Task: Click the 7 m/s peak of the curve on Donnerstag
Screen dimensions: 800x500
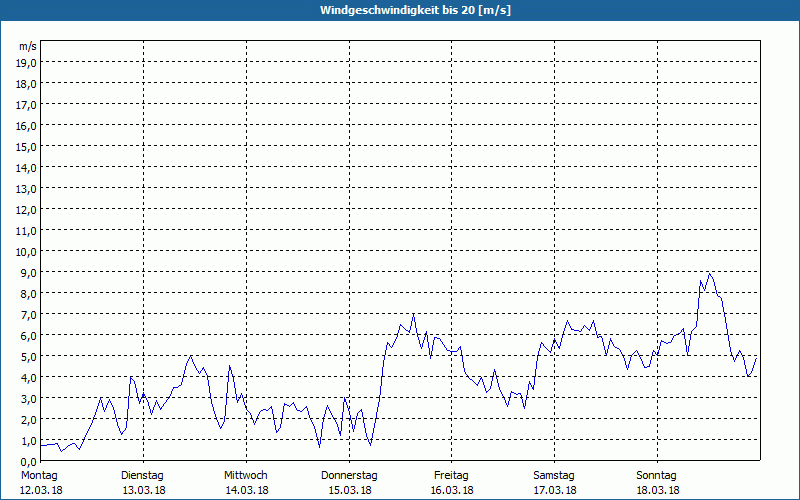Action: [413, 314]
